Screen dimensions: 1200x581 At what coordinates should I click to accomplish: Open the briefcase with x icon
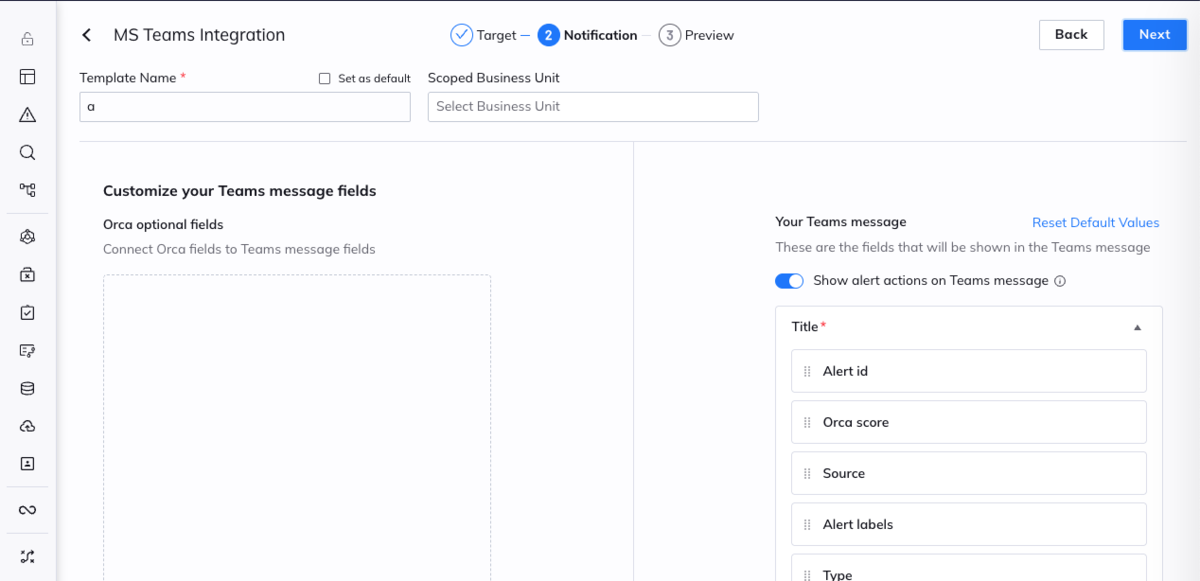pos(28,274)
